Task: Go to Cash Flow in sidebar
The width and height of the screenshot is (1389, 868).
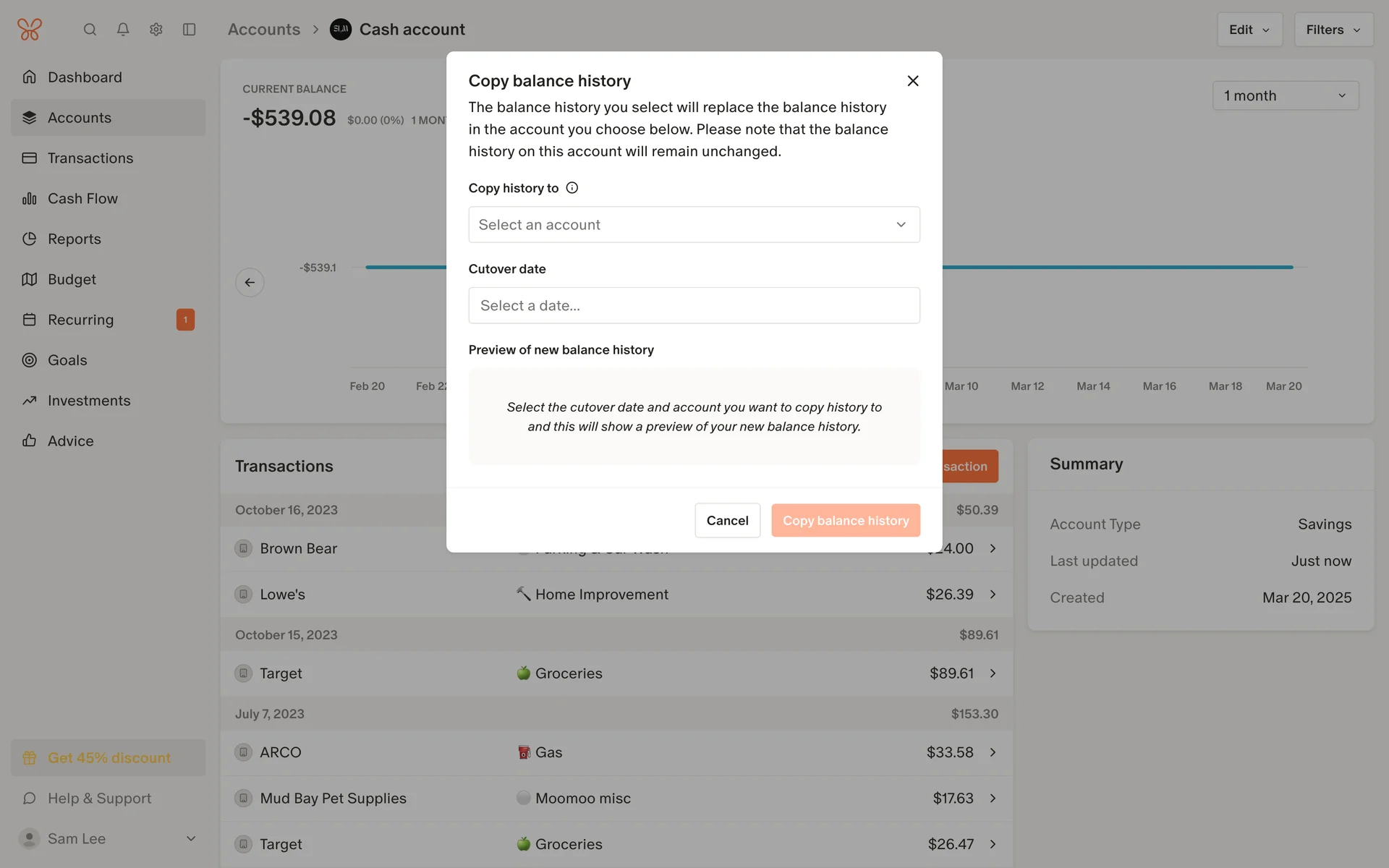Action: pos(82,198)
